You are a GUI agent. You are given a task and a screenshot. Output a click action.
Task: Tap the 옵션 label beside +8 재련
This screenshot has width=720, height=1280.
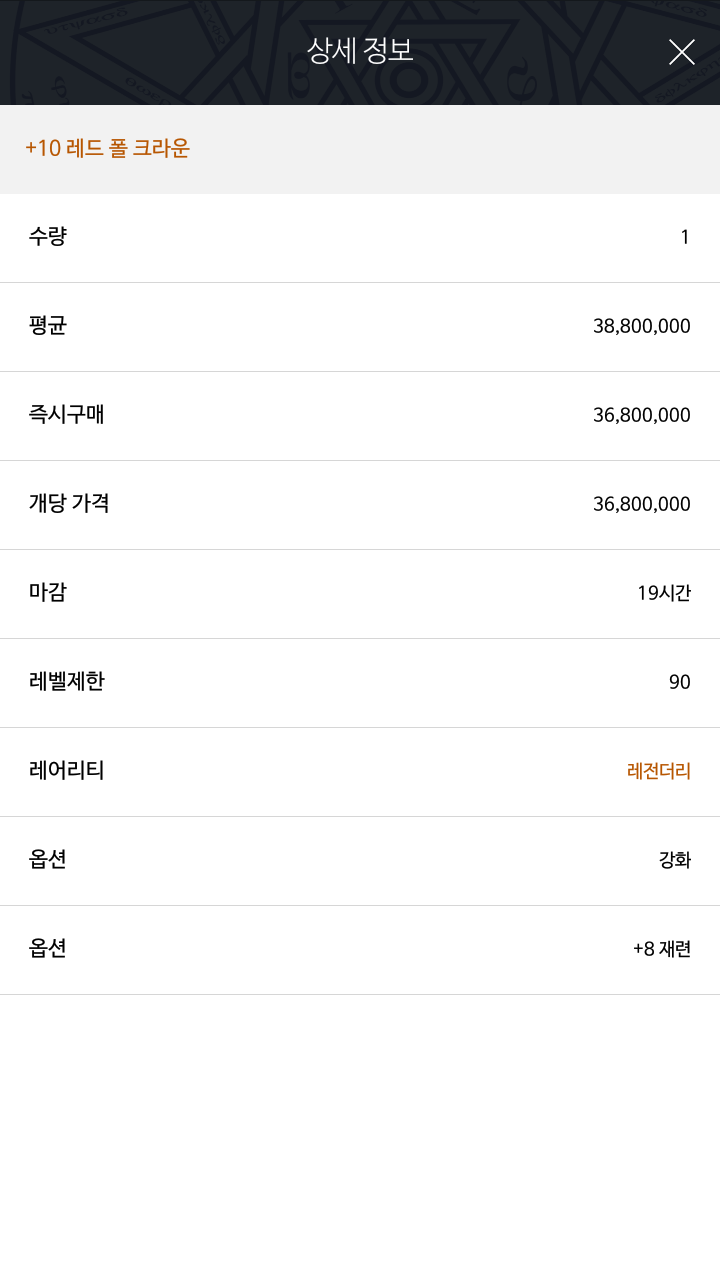(48, 949)
